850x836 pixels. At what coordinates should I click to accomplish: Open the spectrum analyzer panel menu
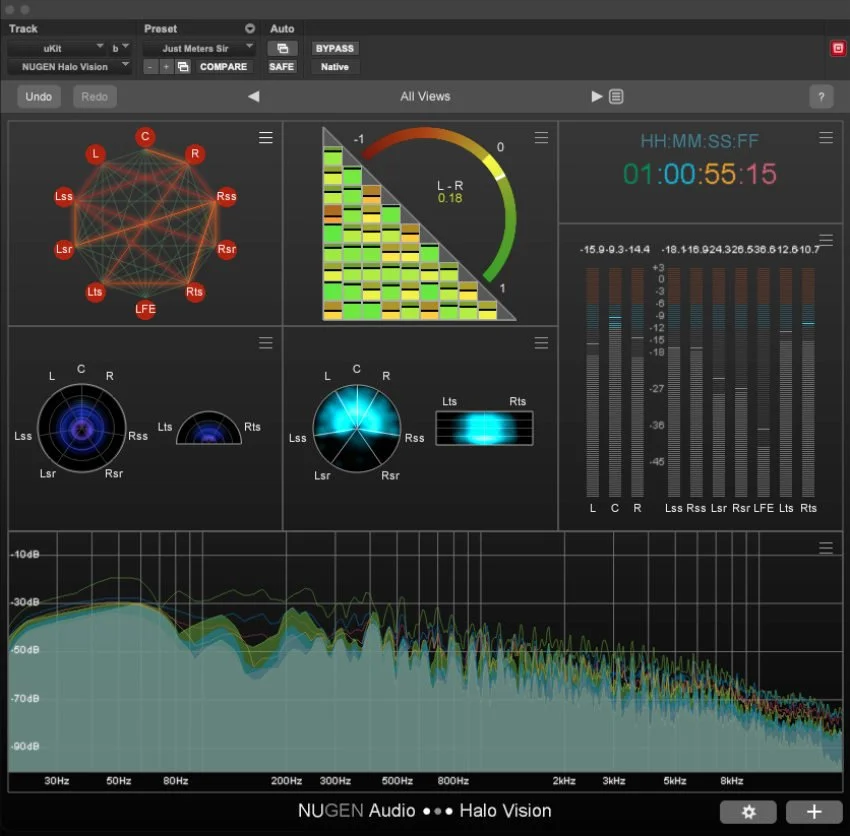826,548
